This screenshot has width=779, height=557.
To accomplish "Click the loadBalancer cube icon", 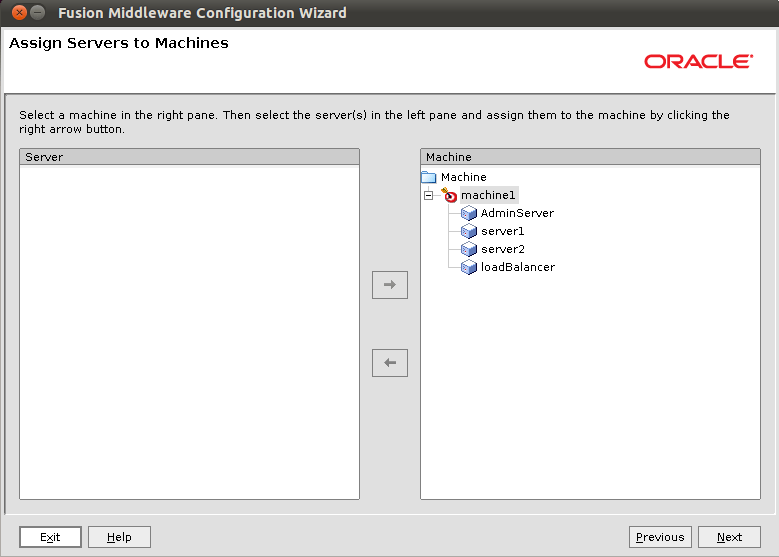I will pos(468,267).
